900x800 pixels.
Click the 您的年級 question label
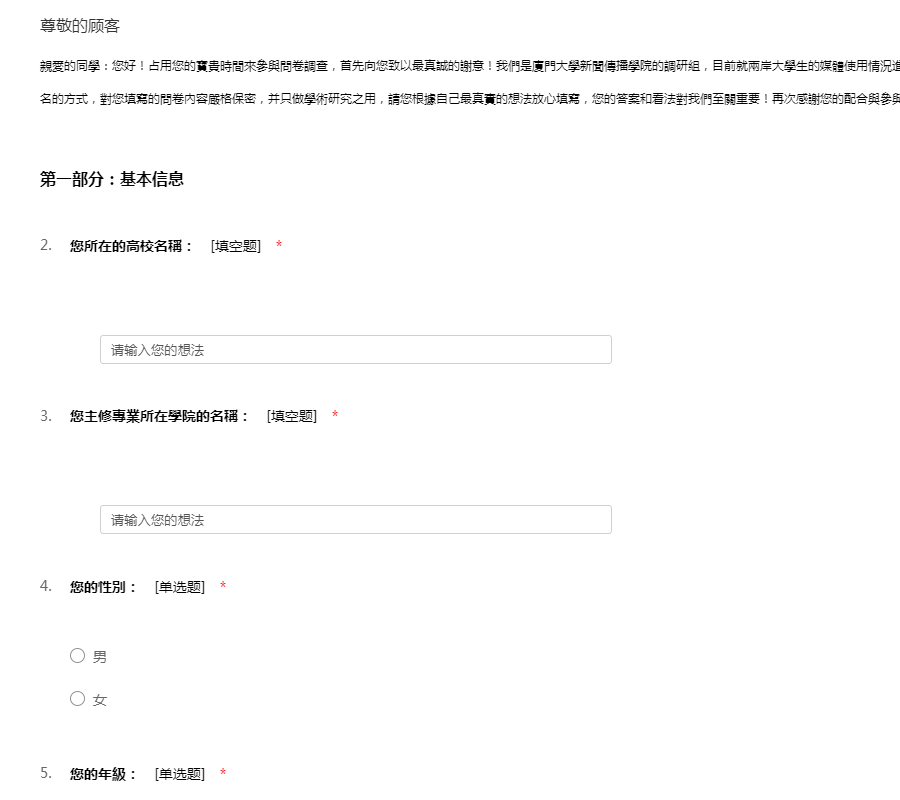(x=103, y=774)
